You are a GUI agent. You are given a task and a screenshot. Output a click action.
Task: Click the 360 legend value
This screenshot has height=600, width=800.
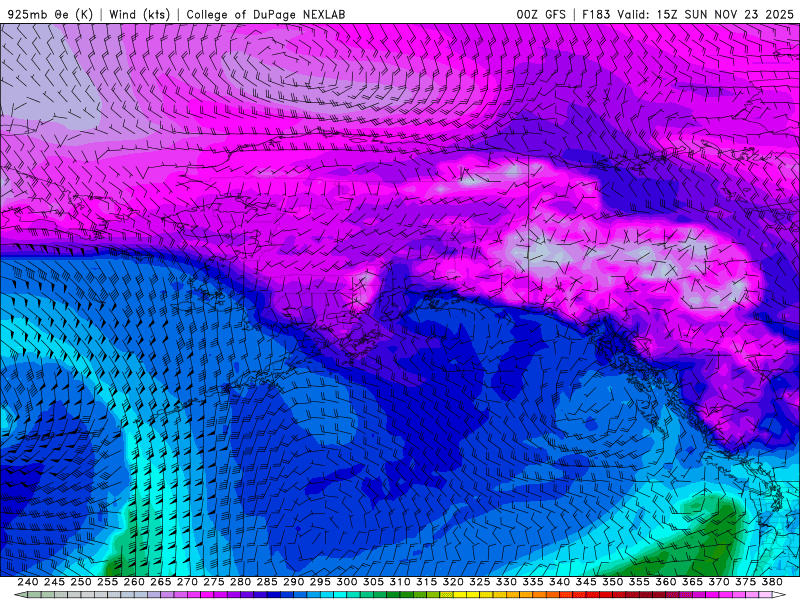coord(666,582)
